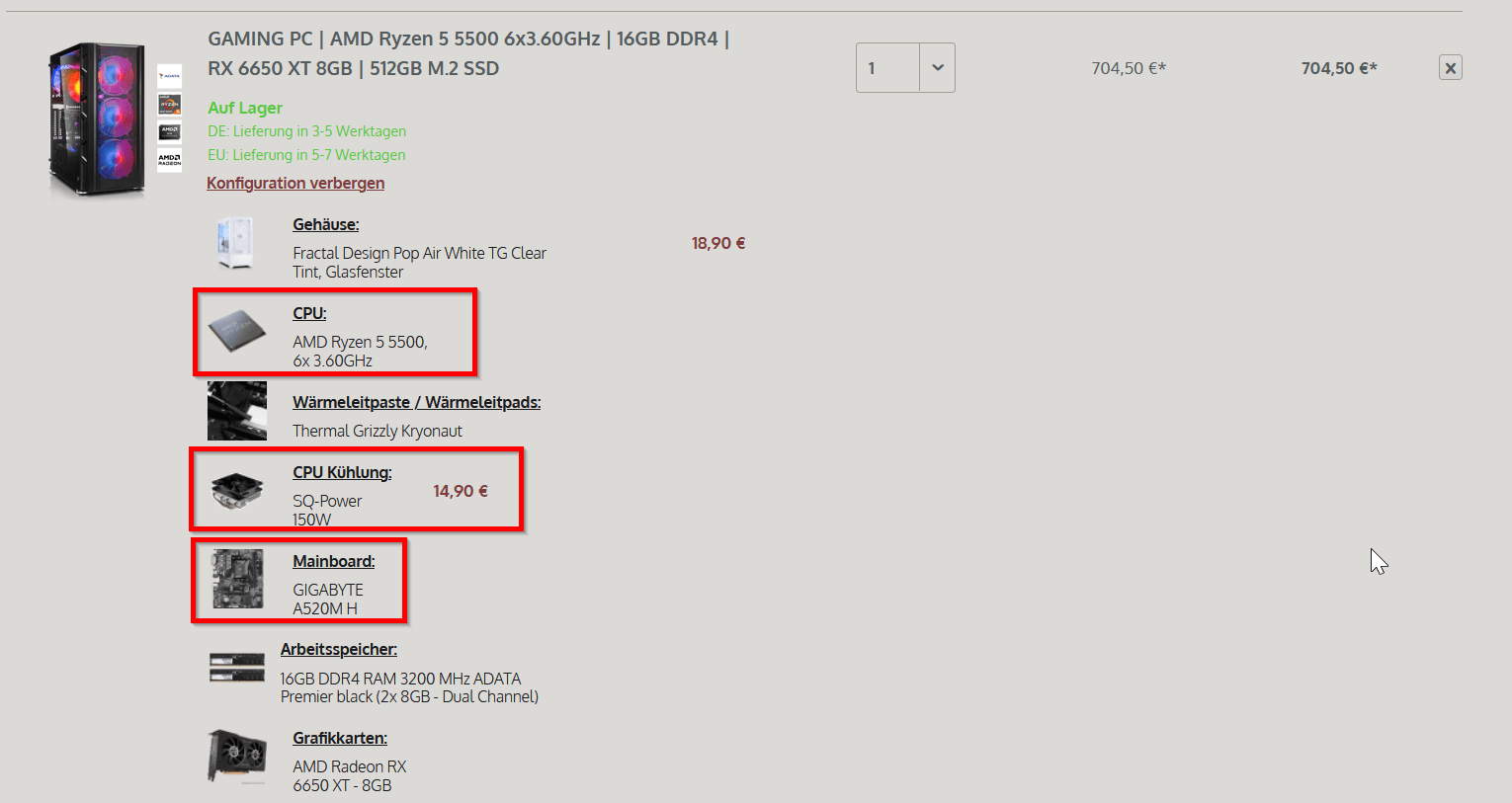The image size is (1512, 803).
Task: Click the CPU Kühlung heading
Action: point(342,472)
